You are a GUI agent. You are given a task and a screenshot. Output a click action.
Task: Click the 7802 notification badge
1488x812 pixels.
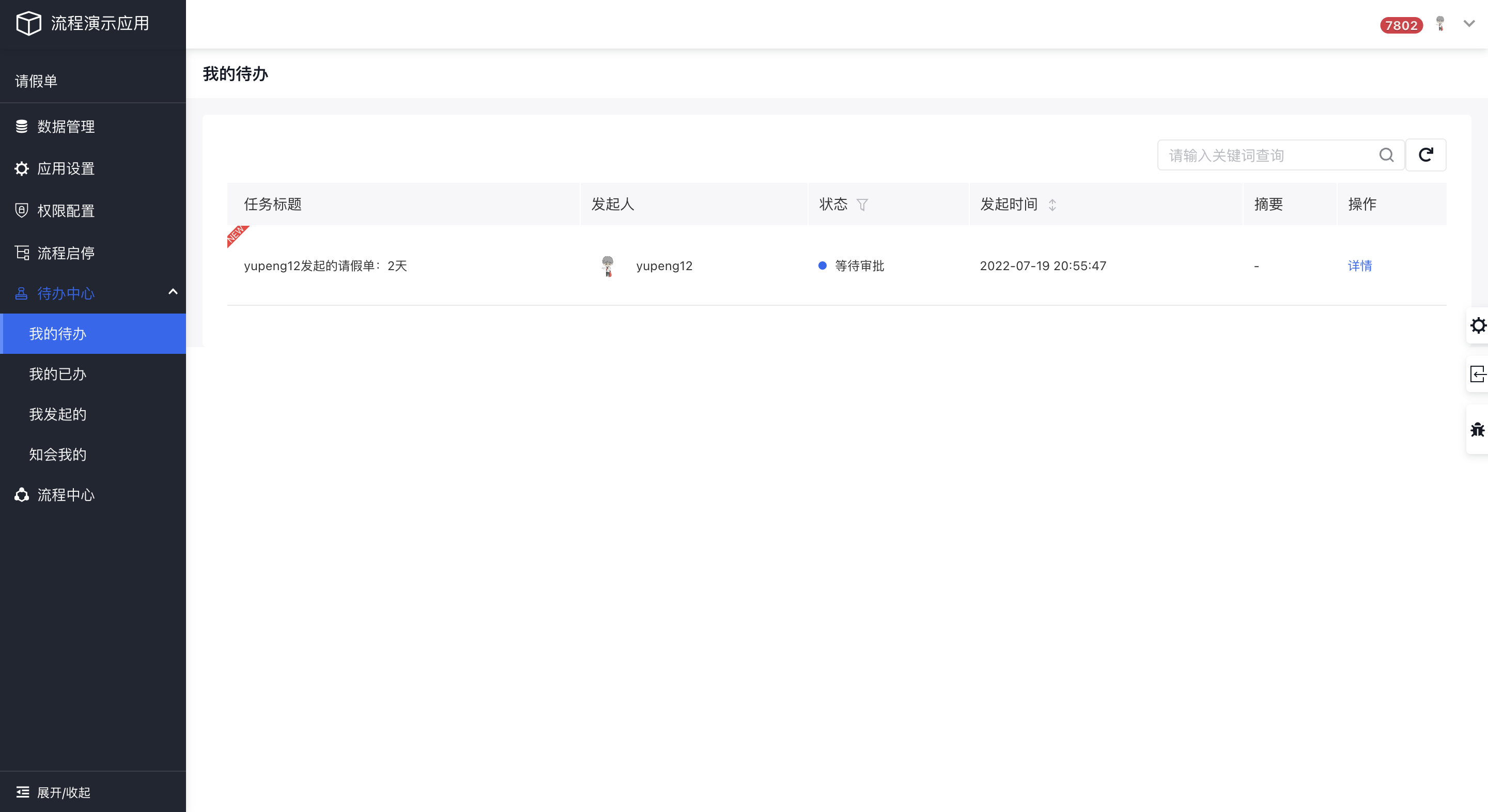click(1401, 25)
